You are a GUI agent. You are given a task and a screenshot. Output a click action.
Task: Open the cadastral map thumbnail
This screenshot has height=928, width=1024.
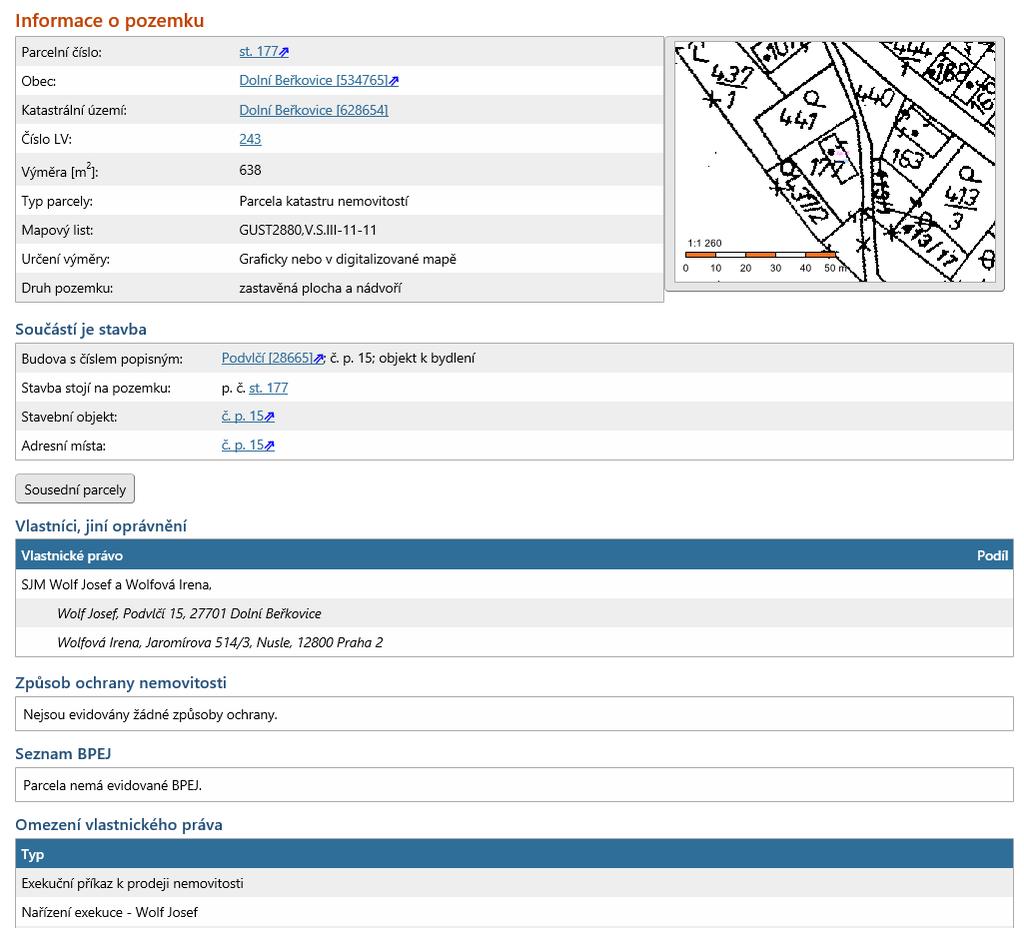[834, 162]
